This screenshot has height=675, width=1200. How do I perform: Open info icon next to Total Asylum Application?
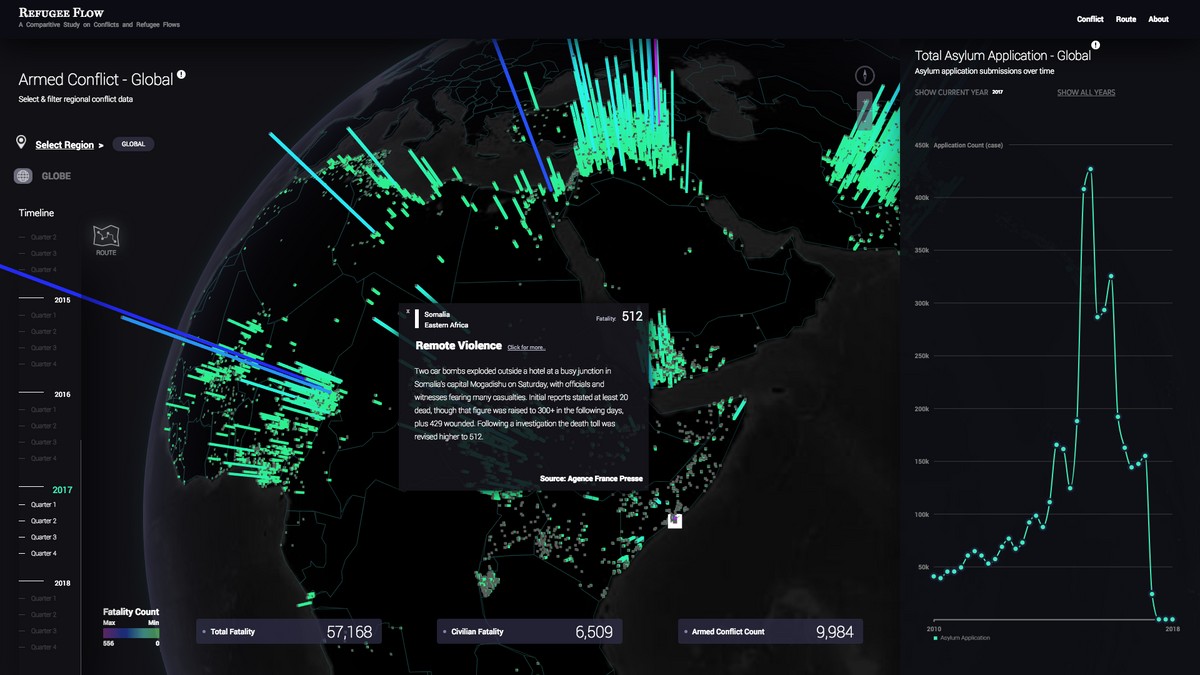(x=1096, y=45)
